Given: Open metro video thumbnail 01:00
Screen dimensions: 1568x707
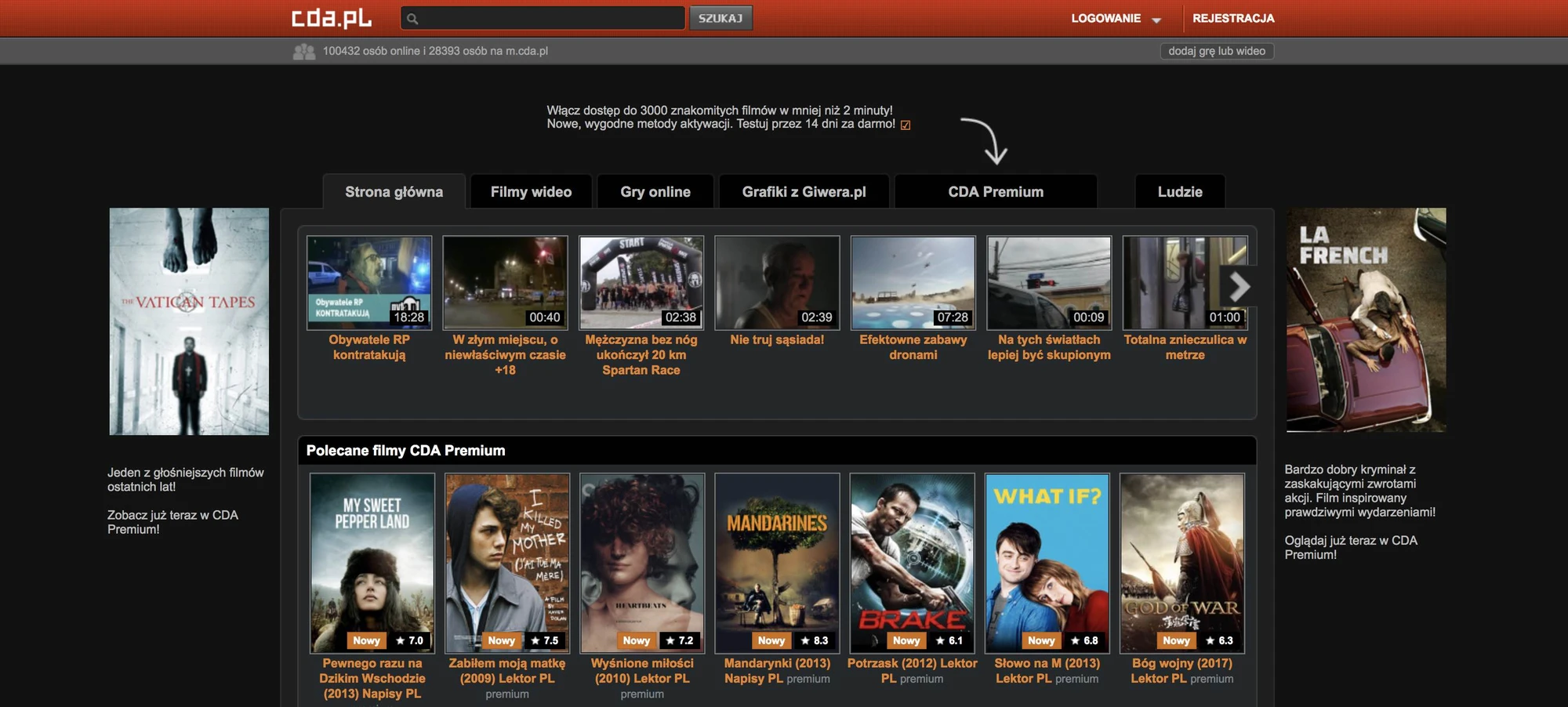Looking at the screenshot, I should pyautogui.click(x=1185, y=283).
